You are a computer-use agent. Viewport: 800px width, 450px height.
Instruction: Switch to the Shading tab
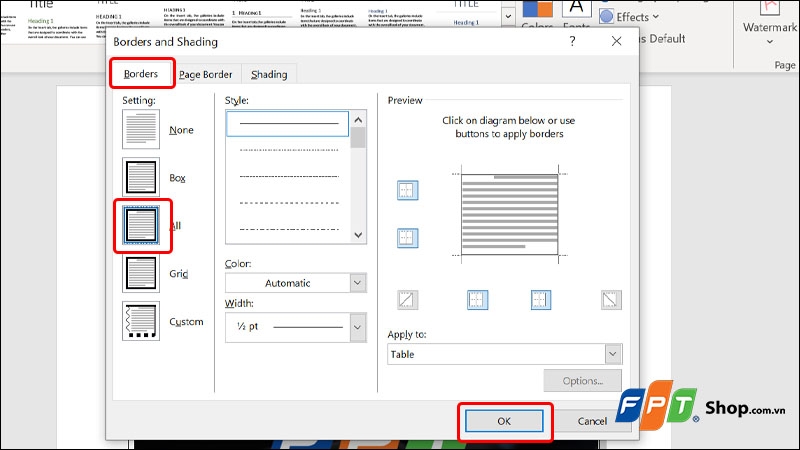pos(269,75)
